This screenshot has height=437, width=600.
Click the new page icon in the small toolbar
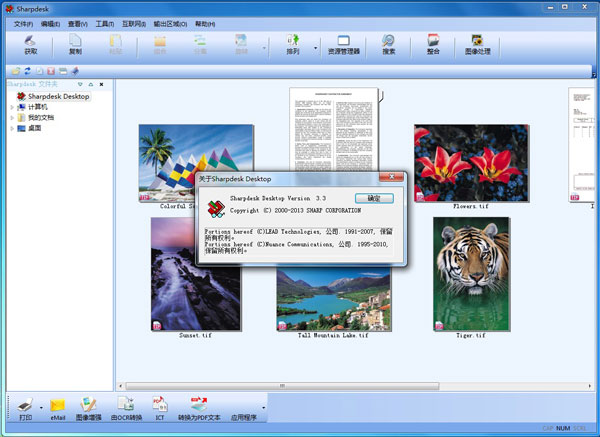point(39,71)
